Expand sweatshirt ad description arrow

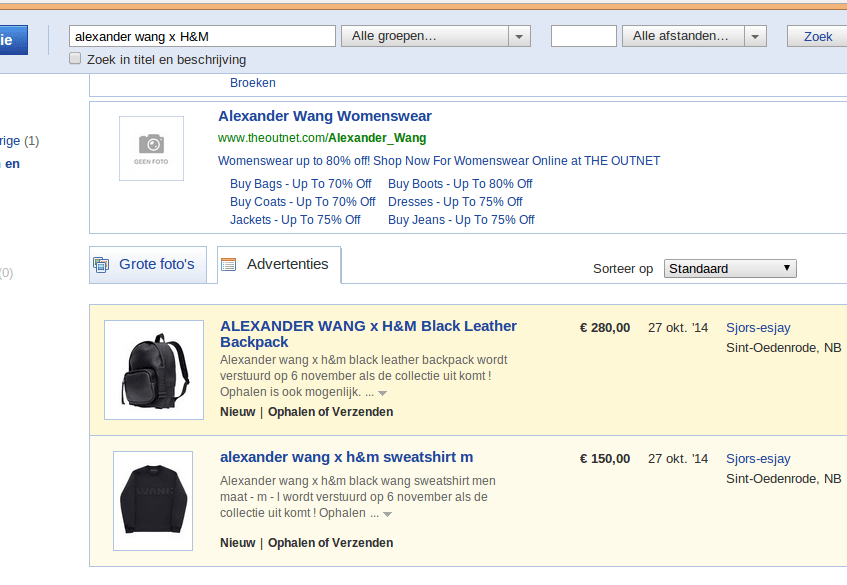pyautogui.click(x=387, y=514)
